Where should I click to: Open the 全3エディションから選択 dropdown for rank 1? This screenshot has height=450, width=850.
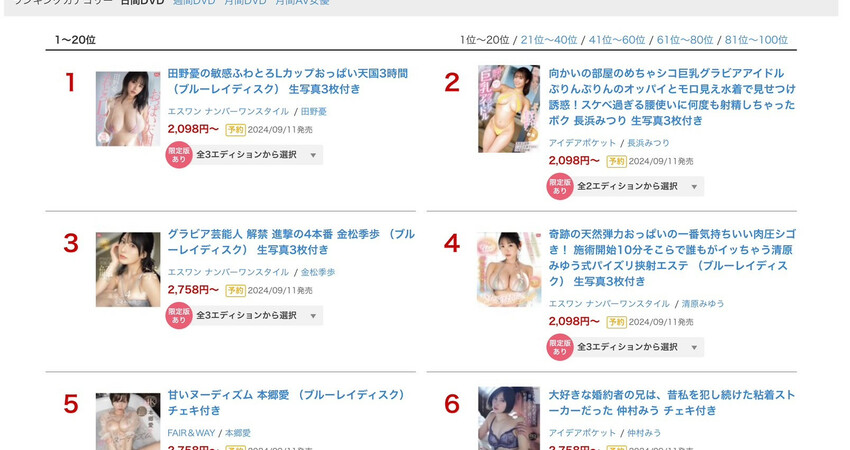(257, 155)
